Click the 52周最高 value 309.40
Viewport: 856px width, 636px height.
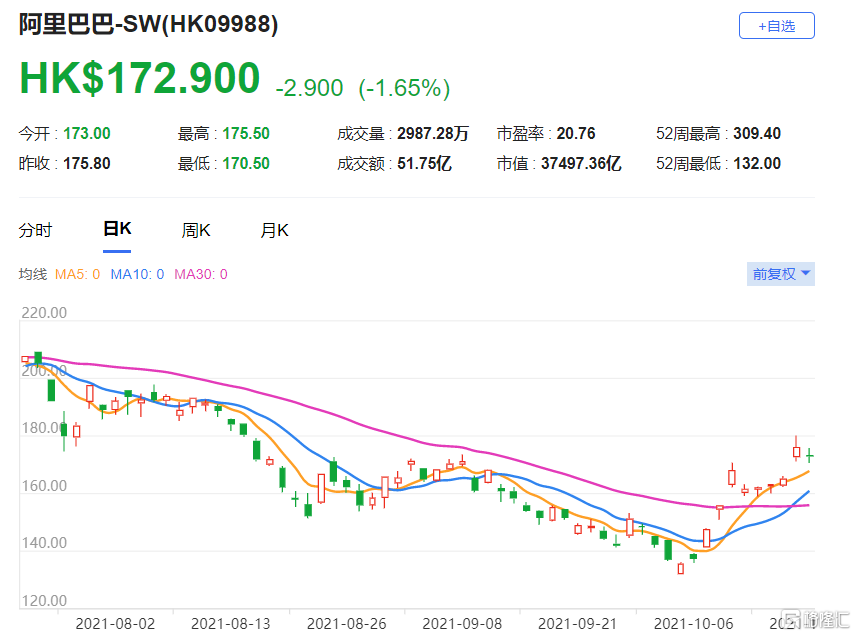pyautogui.click(x=757, y=133)
